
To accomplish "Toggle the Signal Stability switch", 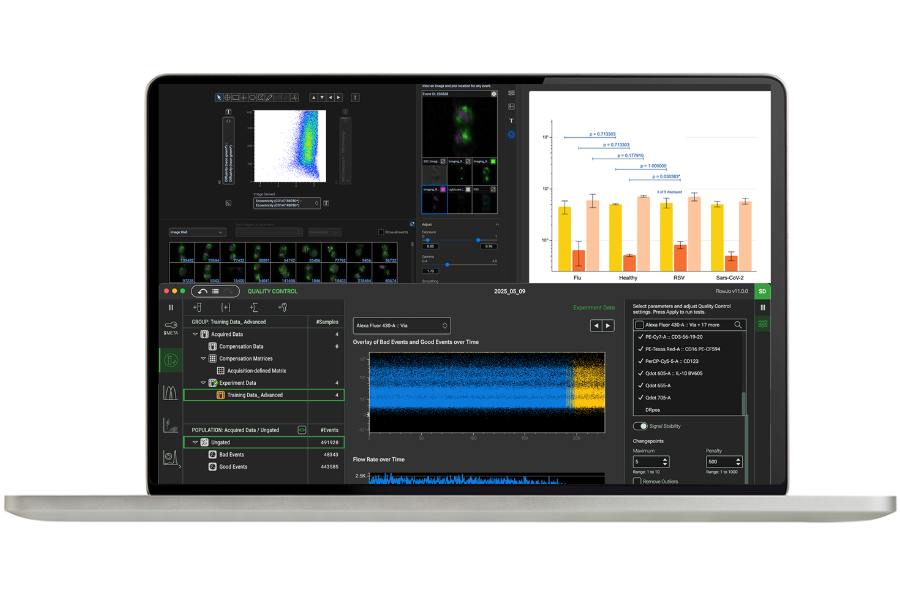I will (x=640, y=427).
